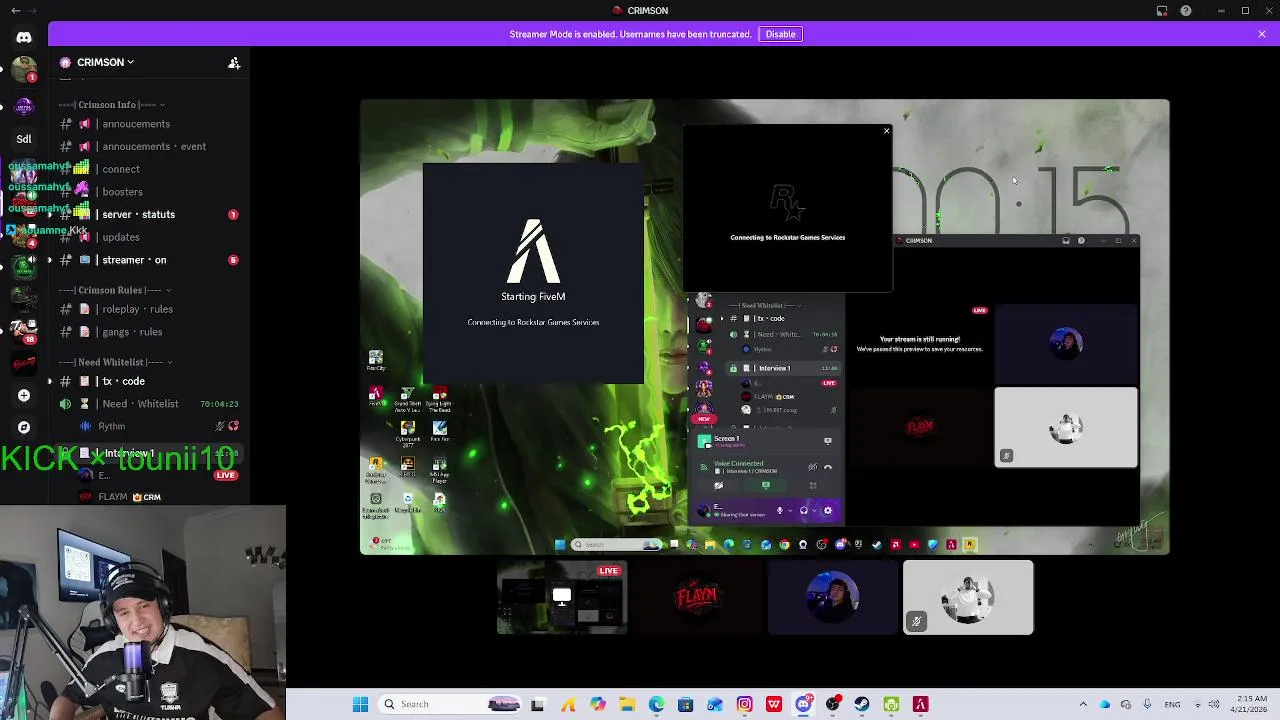1280x720 pixels.
Task: Click the Sdl server icon
Action: click(x=24, y=139)
